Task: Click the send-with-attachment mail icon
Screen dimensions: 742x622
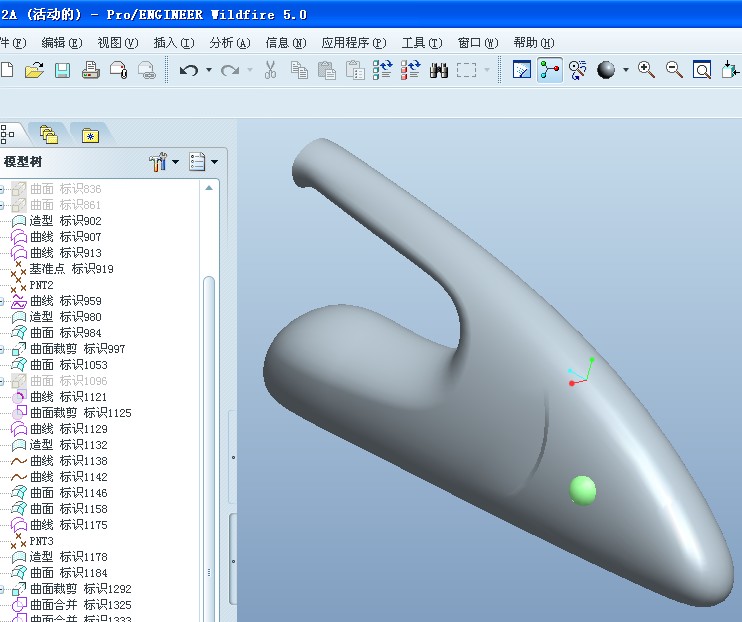Action: (x=118, y=70)
